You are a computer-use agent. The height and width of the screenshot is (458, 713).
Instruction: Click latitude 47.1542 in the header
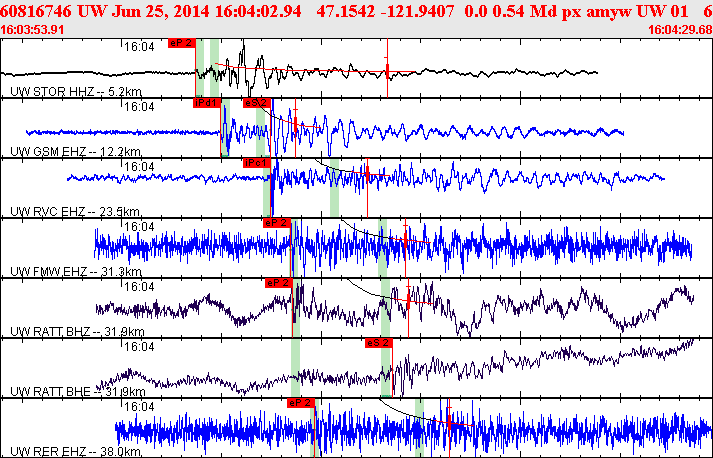pos(345,11)
